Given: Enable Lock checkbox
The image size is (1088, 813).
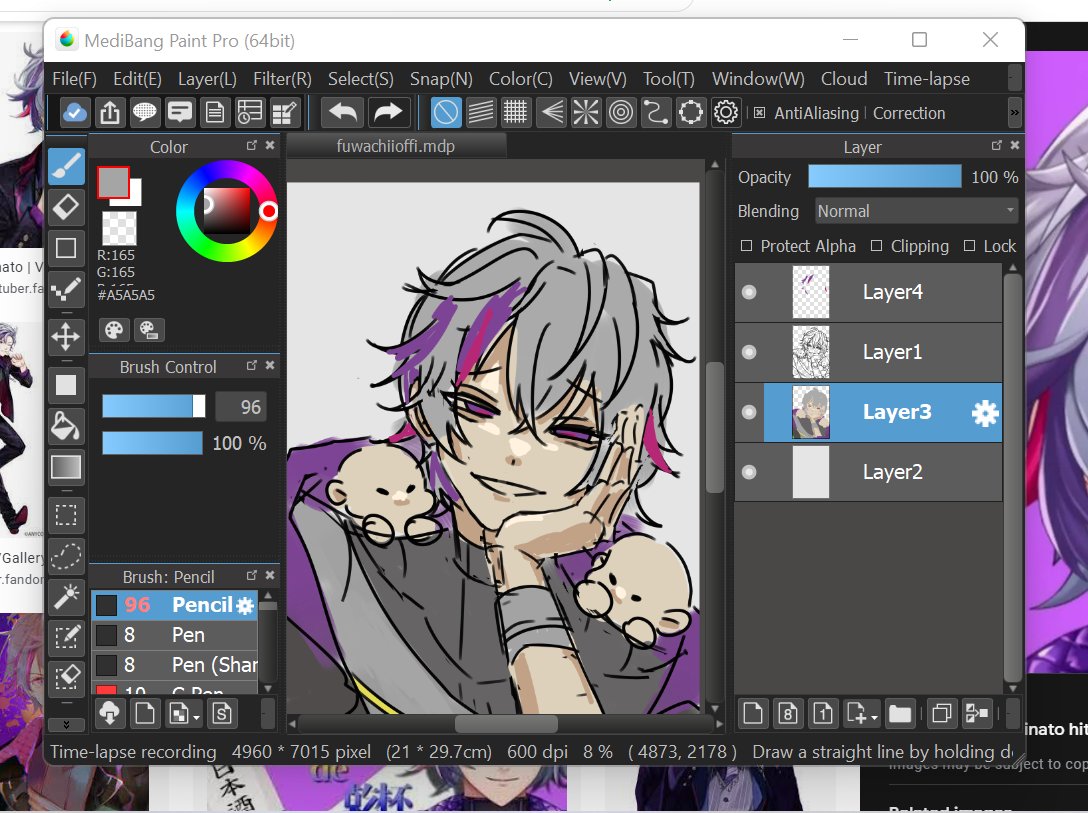Looking at the screenshot, I should pos(969,246).
